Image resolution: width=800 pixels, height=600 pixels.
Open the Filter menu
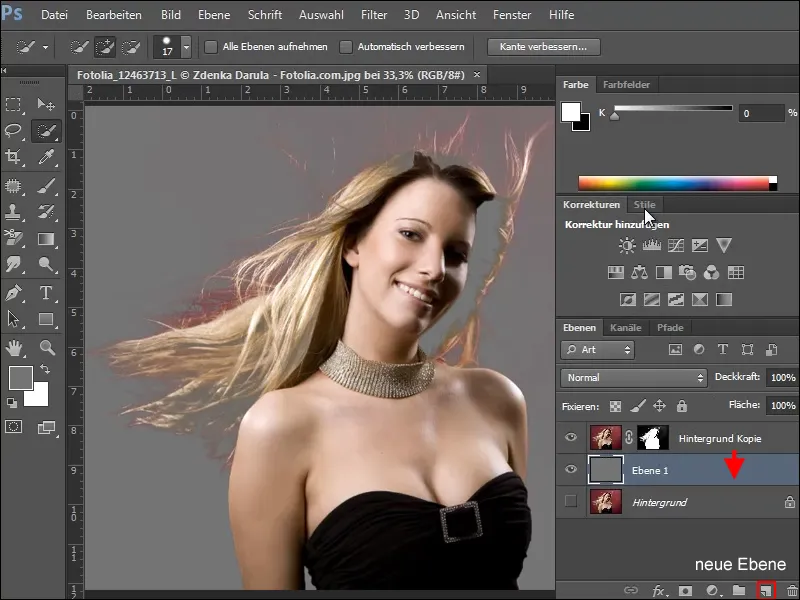[x=374, y=16]
